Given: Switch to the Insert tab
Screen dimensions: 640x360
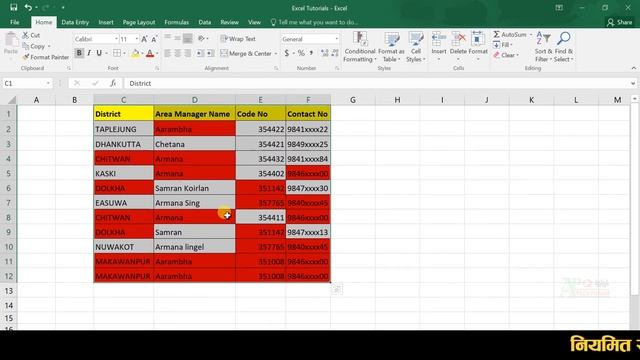Looking at the screenshot, I should 106,22.
